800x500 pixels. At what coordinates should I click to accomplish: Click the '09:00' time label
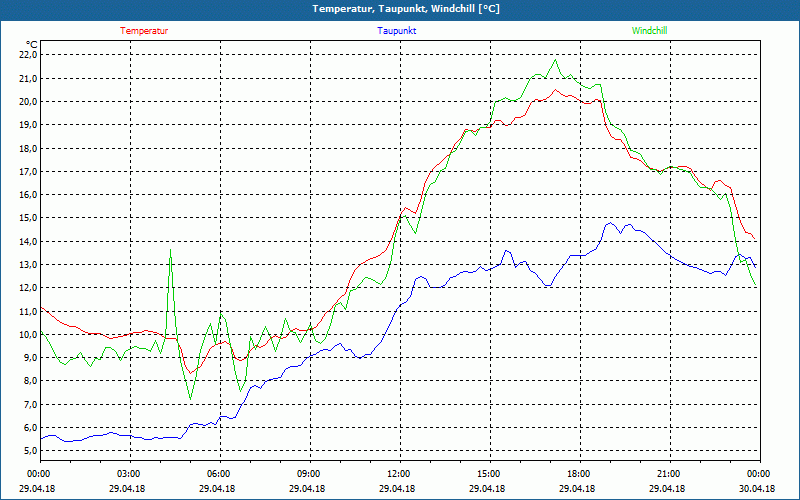tap(307, 474)
